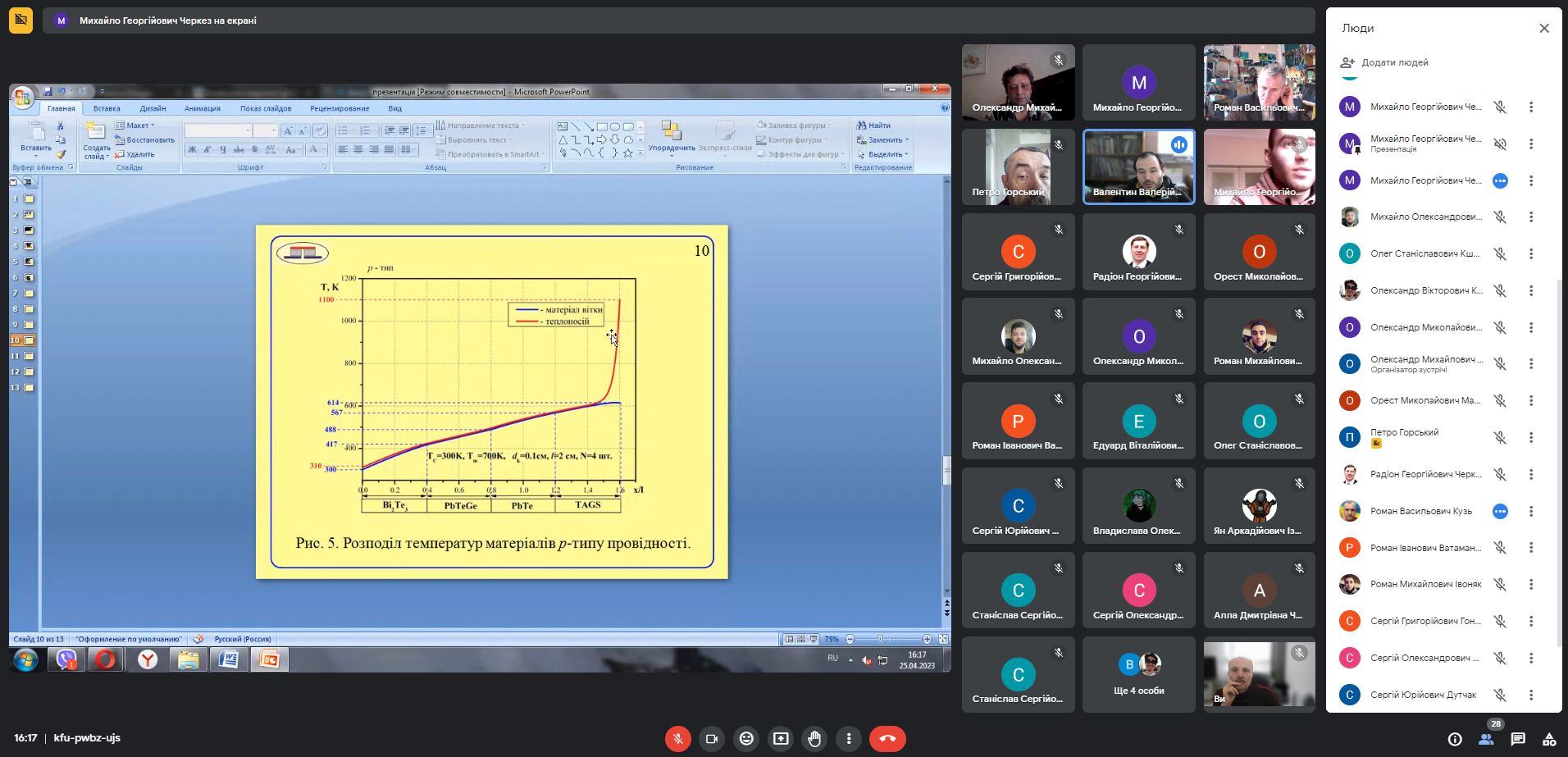Screen dimensions: 1568x757
Task: Click zoom out minus button in status bar
Action: pos(850,639)
